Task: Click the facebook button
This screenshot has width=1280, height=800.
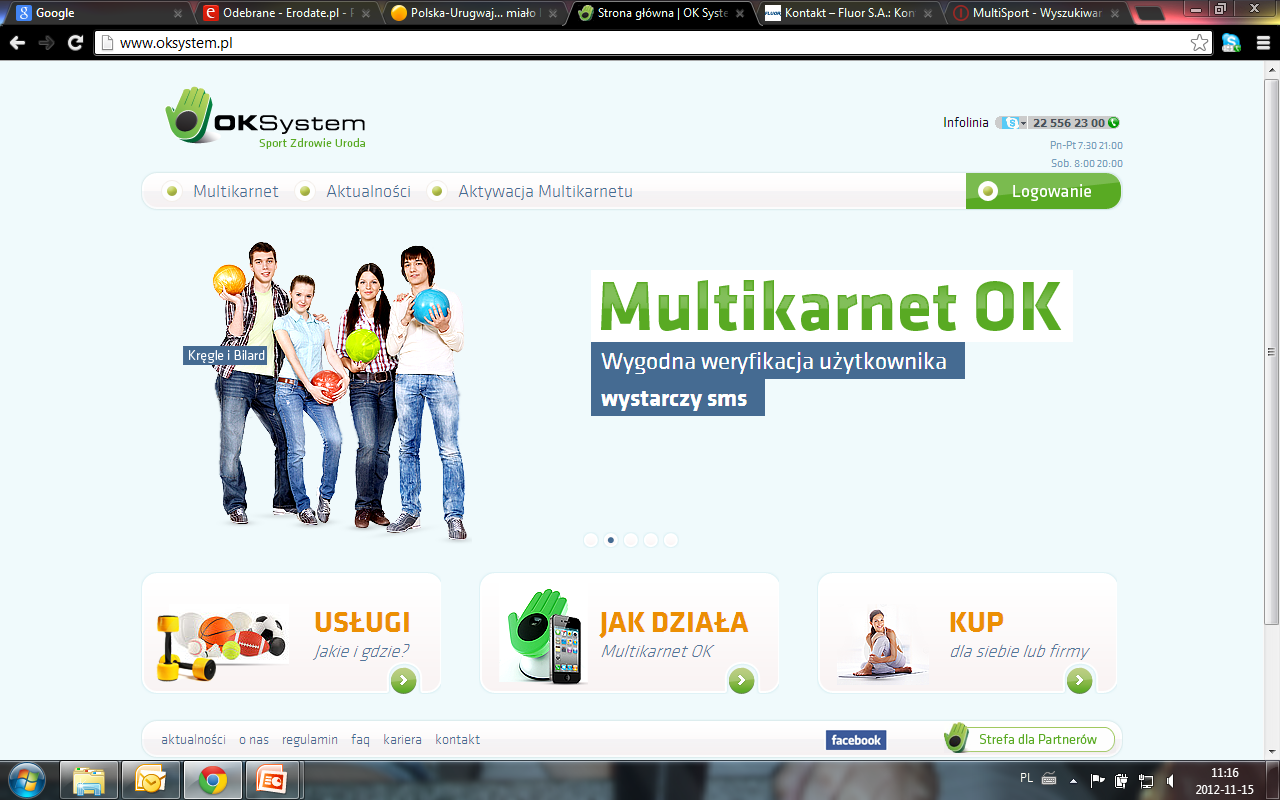Action: [856, 740]
